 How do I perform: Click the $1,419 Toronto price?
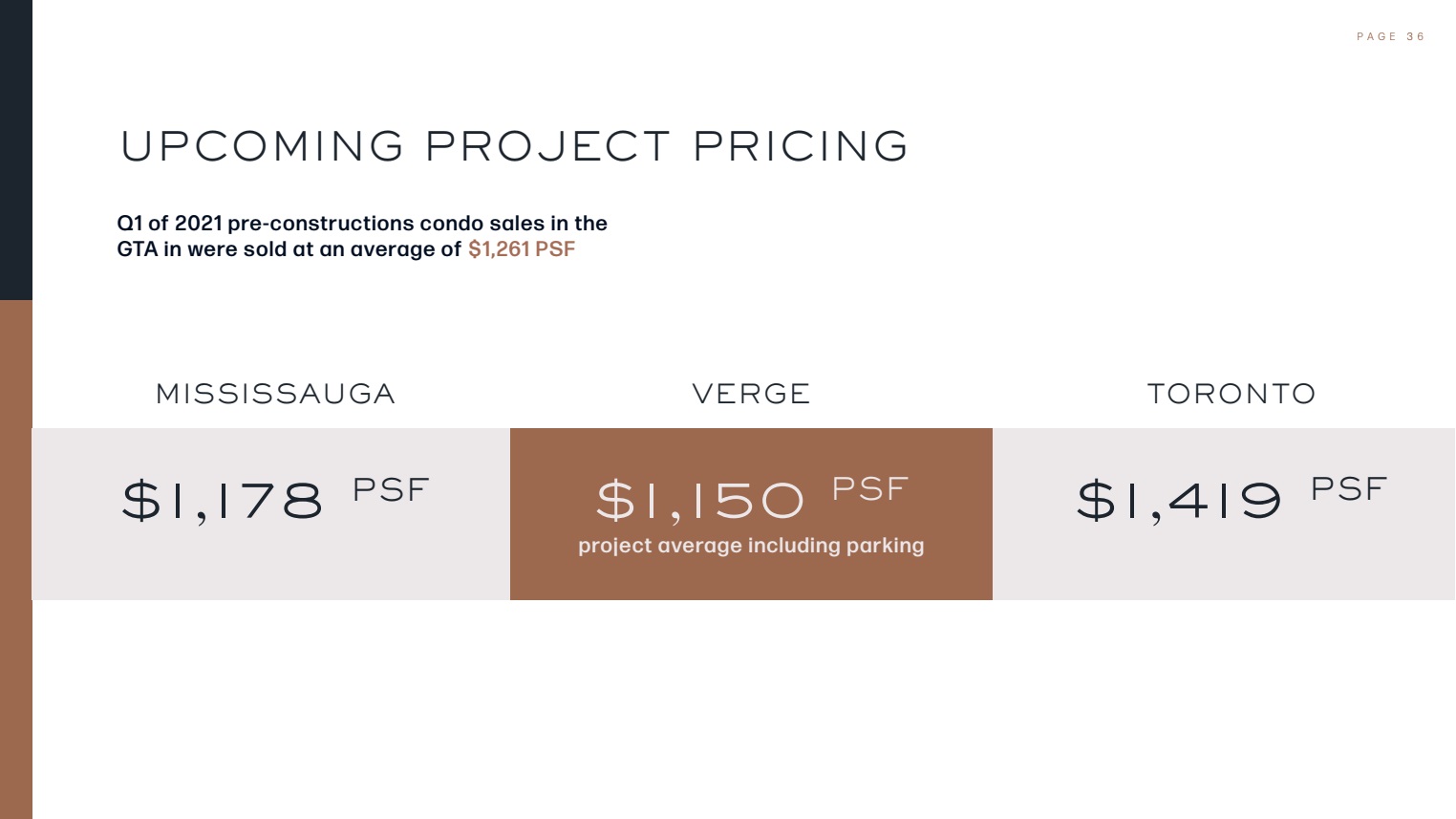click(x=1179, y=501)
